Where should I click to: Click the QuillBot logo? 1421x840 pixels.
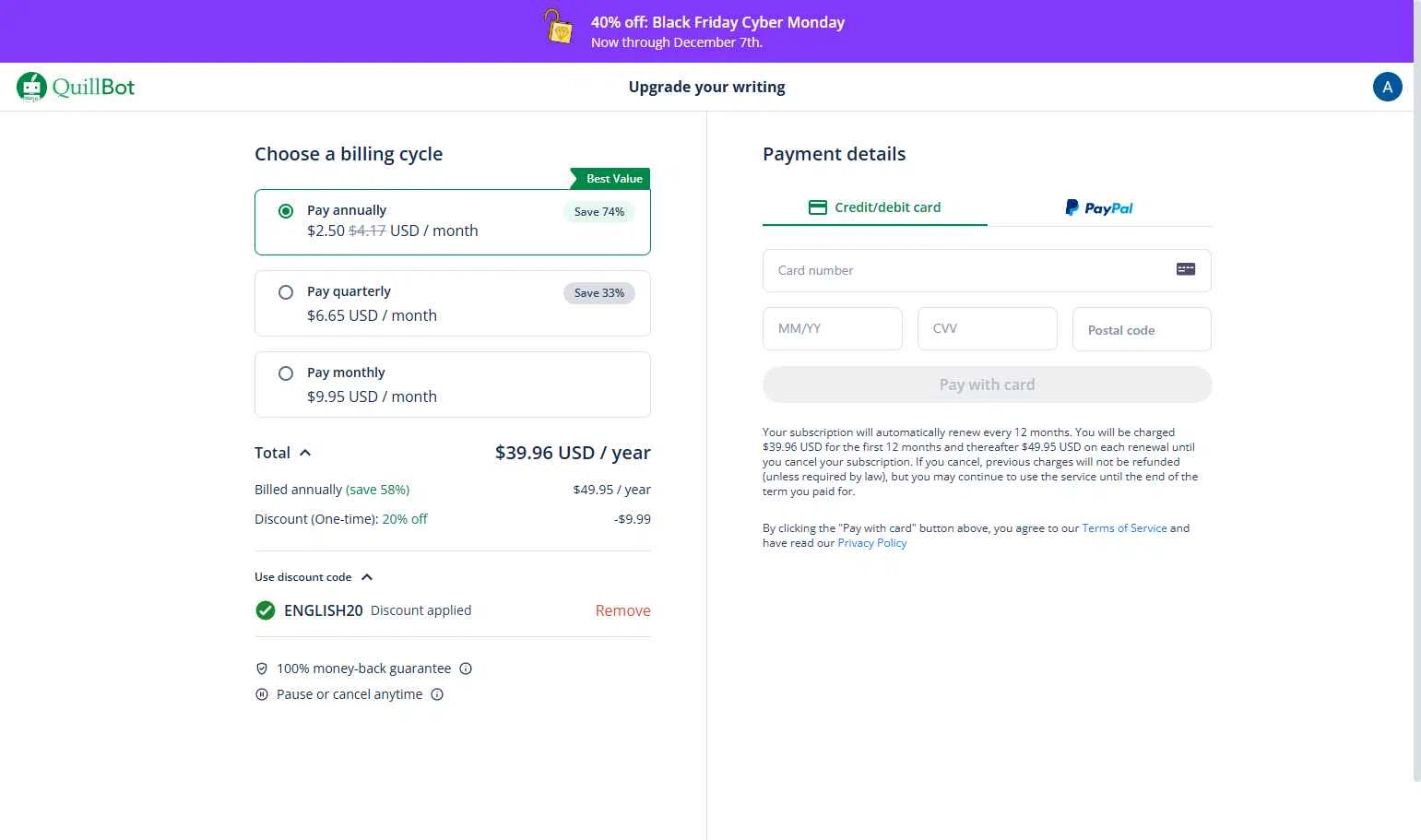76,87
